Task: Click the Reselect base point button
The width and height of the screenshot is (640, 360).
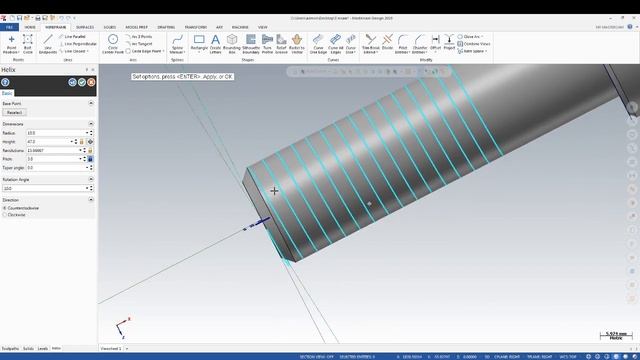Action: pyautogui.click(x=14, y=112)
